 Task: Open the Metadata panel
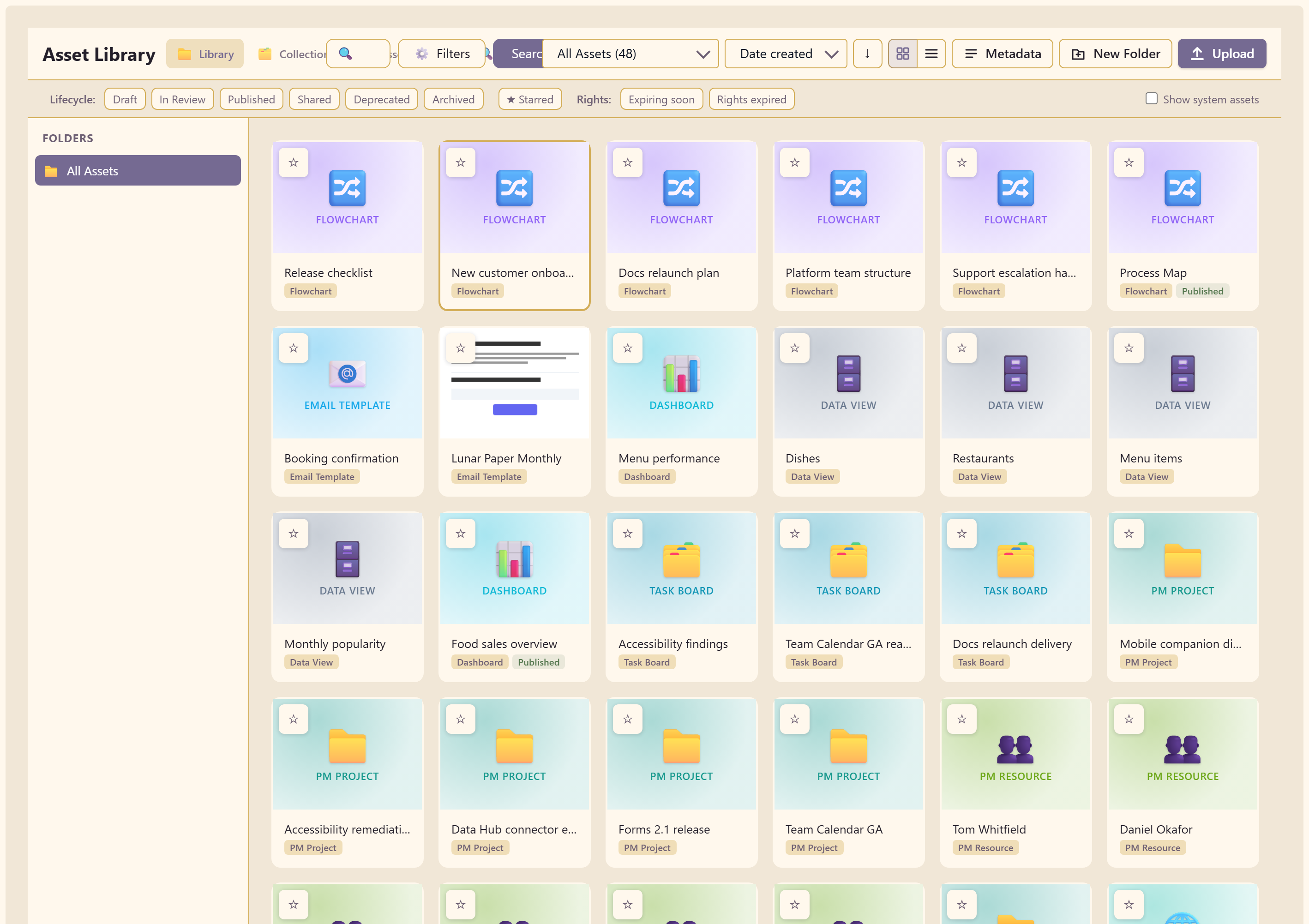1002,54
